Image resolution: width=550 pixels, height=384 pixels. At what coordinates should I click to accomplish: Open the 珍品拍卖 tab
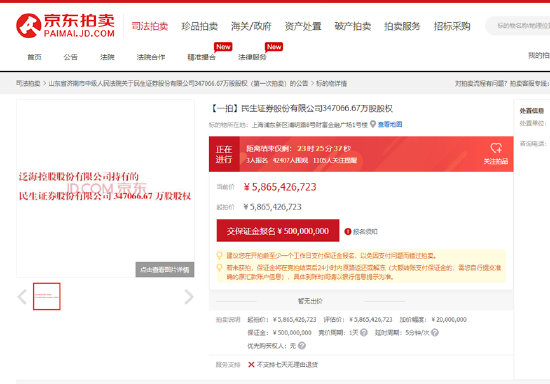tap(200, 26)
